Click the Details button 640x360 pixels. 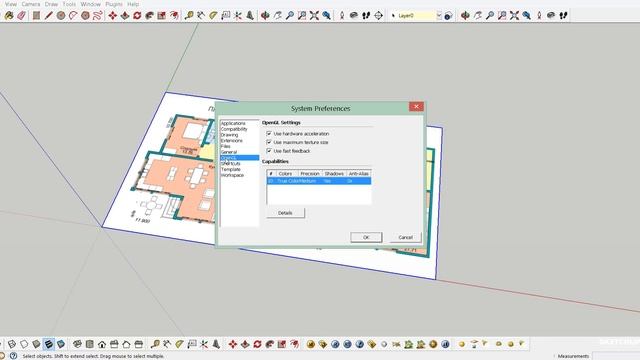tap(285, 213)
